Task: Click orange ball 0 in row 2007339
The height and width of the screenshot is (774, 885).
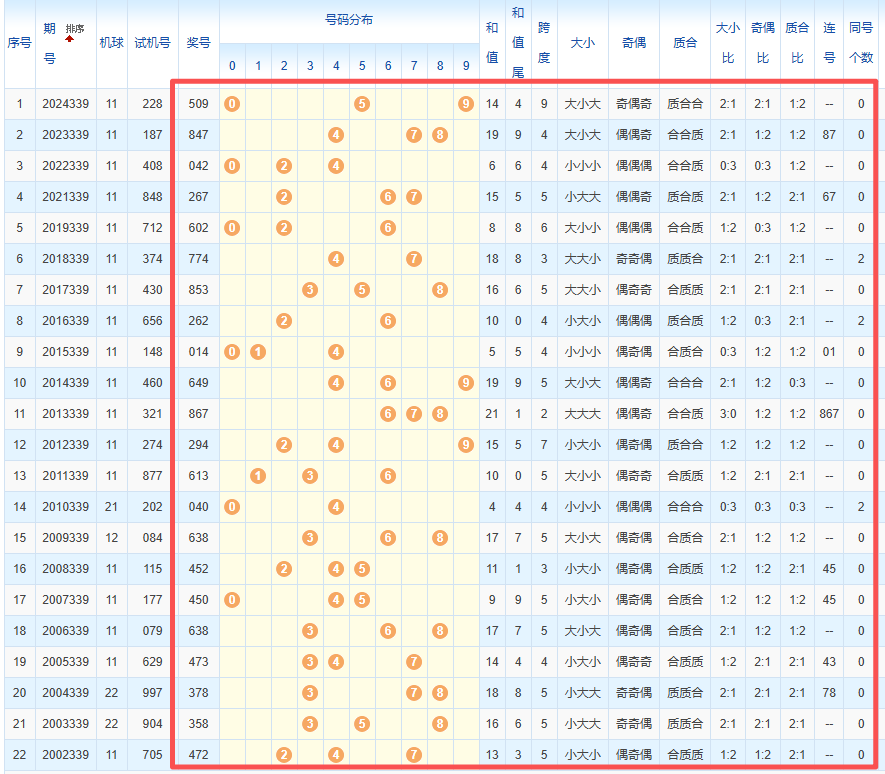Action: (232, 600)
